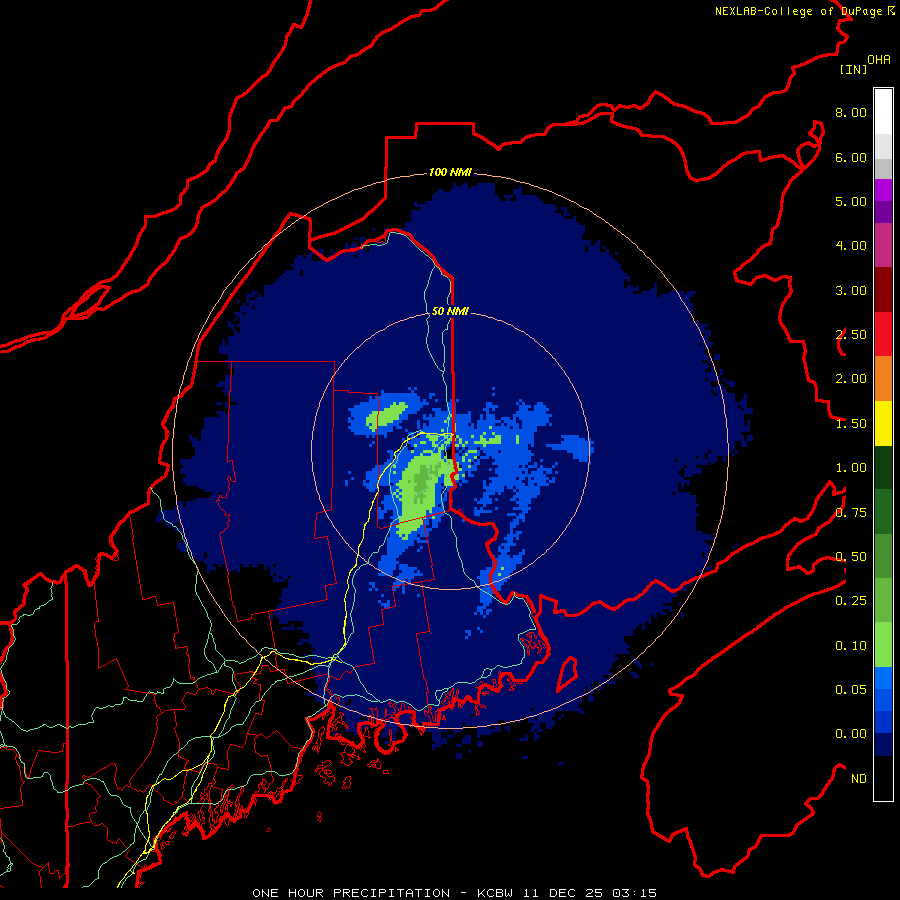Viewport: 900px width, 900px height.
Task: Click the bright red swatch near 2.50
Action: tap(883, 334)
